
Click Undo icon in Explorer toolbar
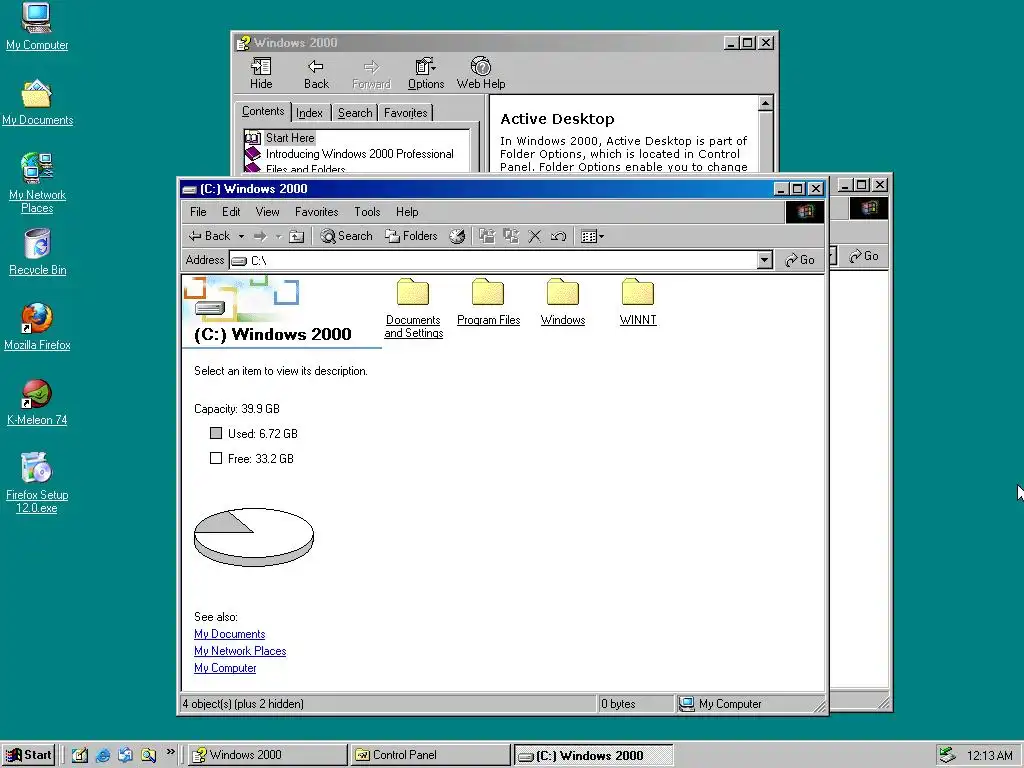[x=558, y=236]
